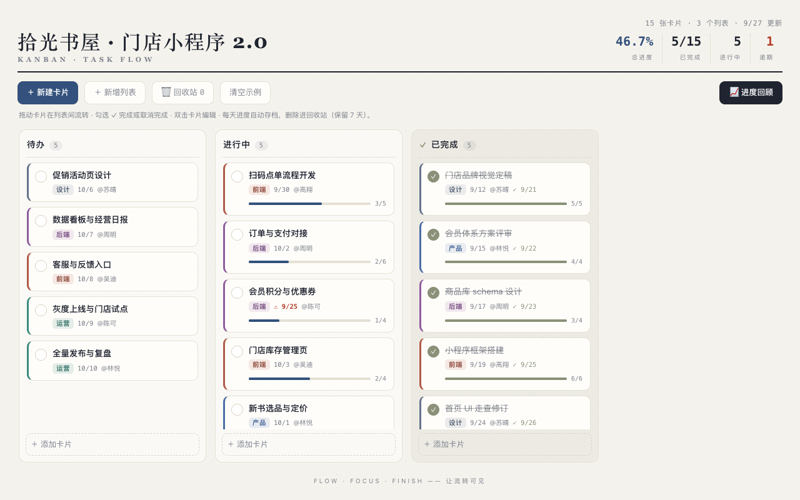Mark 门店库存管理页 as complete

pyautogui.click(x=237, y=352)
